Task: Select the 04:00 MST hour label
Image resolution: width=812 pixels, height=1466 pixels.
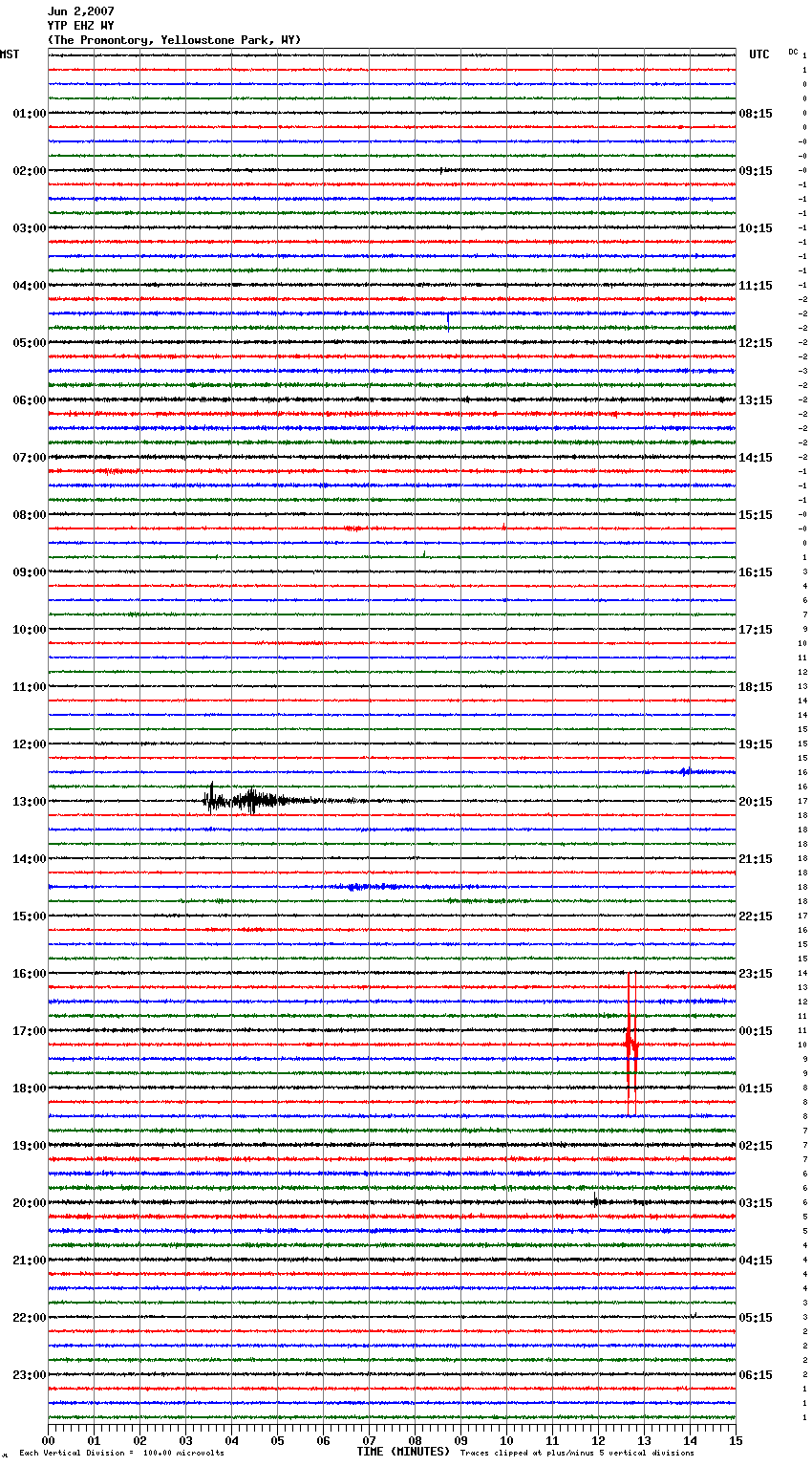Action: point(30,286)
